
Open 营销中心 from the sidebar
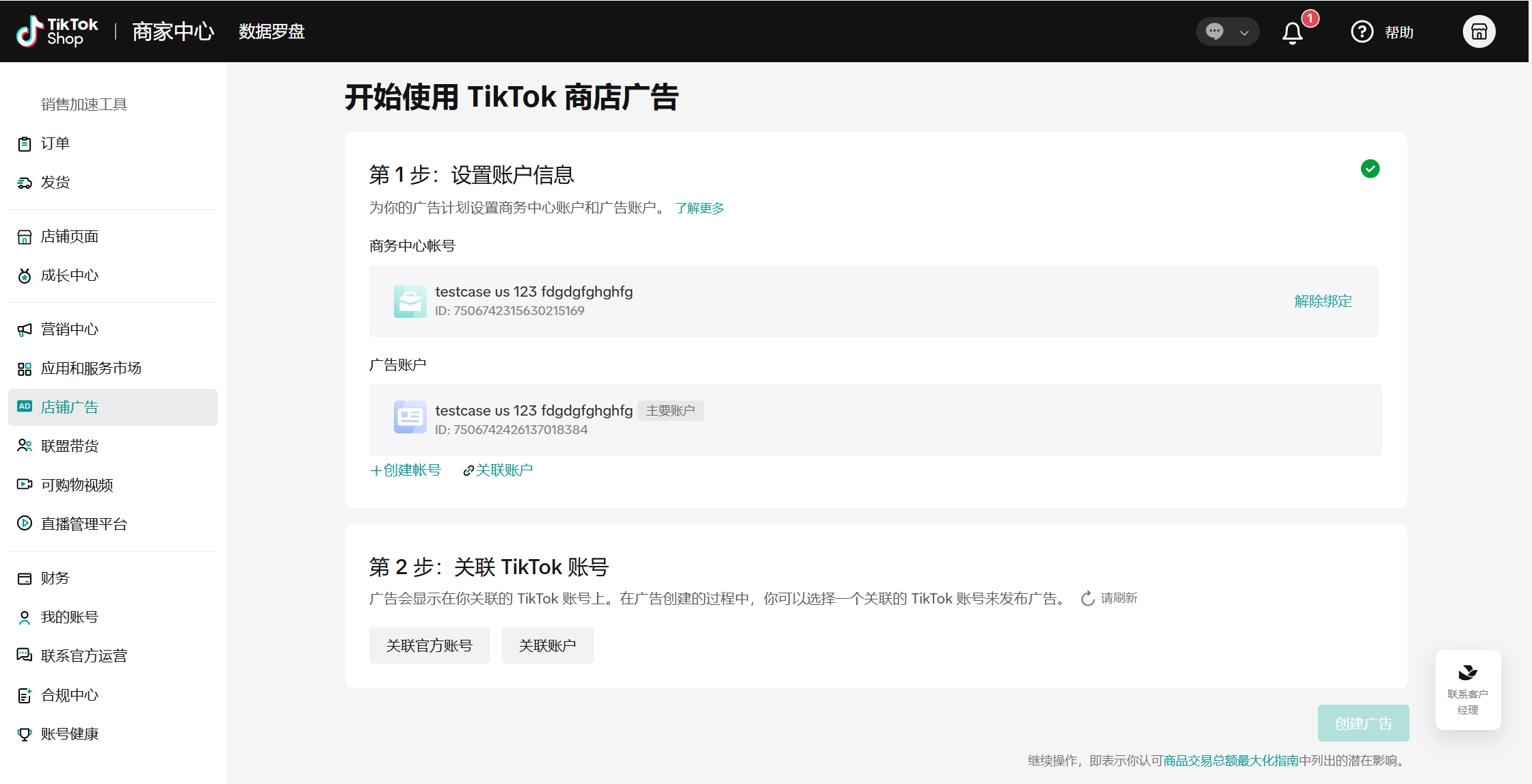(70, 329)
